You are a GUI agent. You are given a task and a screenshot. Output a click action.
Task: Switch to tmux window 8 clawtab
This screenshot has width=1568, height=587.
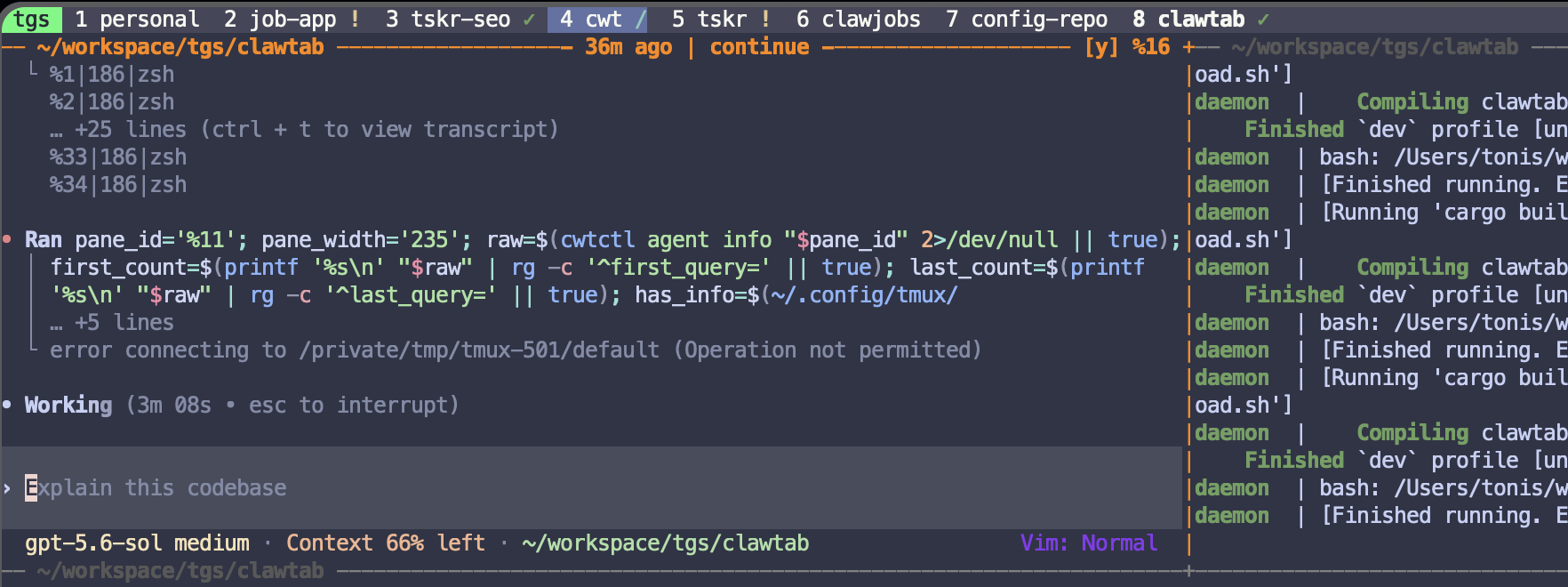point(1188,19)
